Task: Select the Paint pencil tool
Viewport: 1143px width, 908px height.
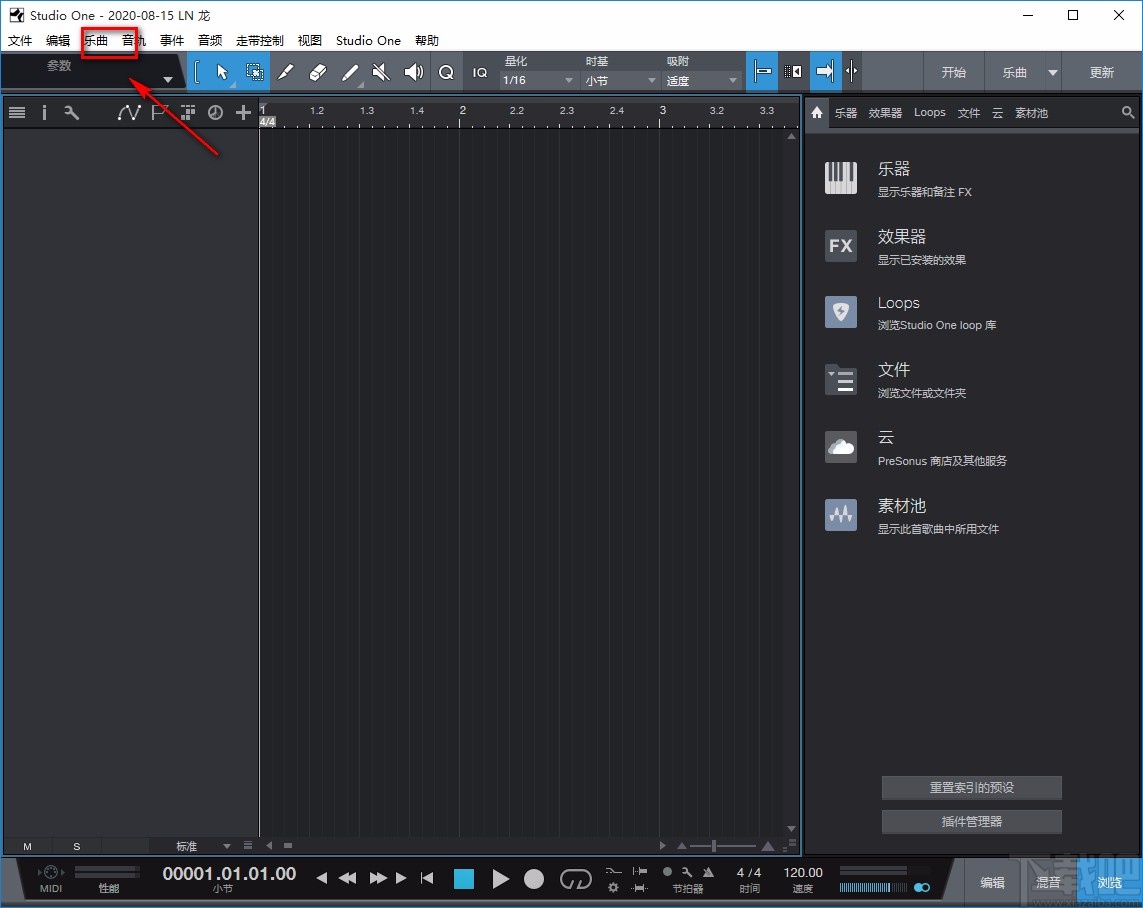Action: [350, 71]
